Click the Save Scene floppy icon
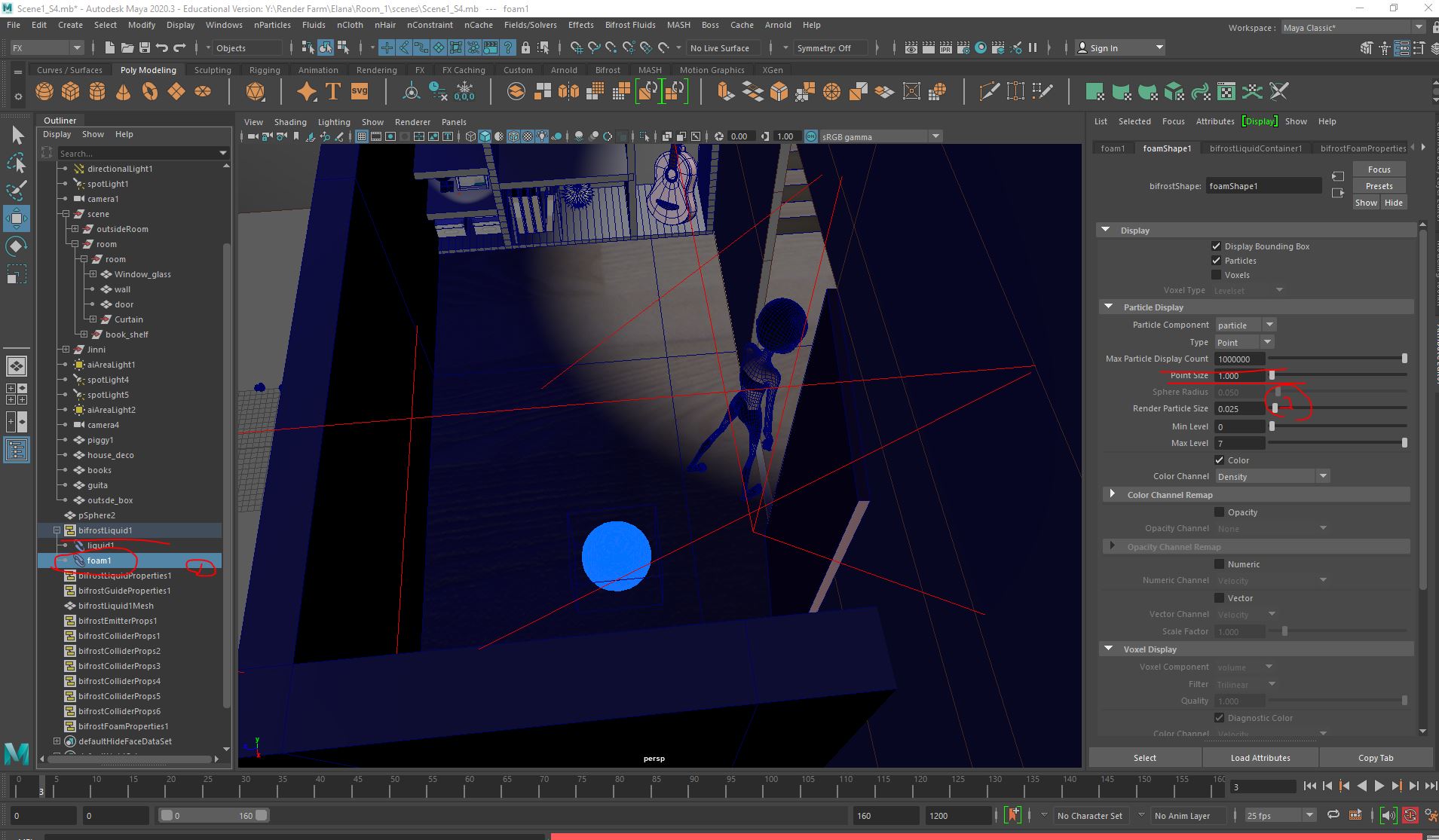The width and height of the screenshot is (1439, 840). point(143,48)
